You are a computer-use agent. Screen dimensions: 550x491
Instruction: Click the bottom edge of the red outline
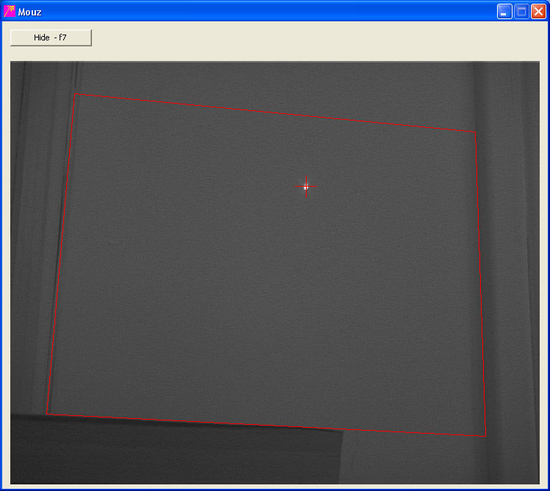(267, 425)
